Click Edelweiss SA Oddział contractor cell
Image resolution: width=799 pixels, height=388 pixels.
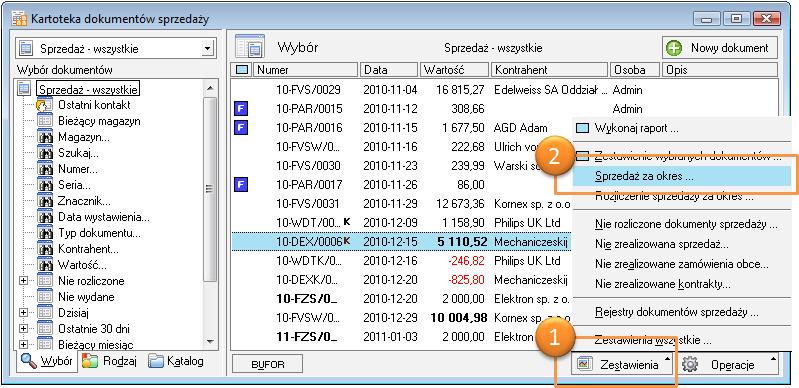(x=551, y=90)
